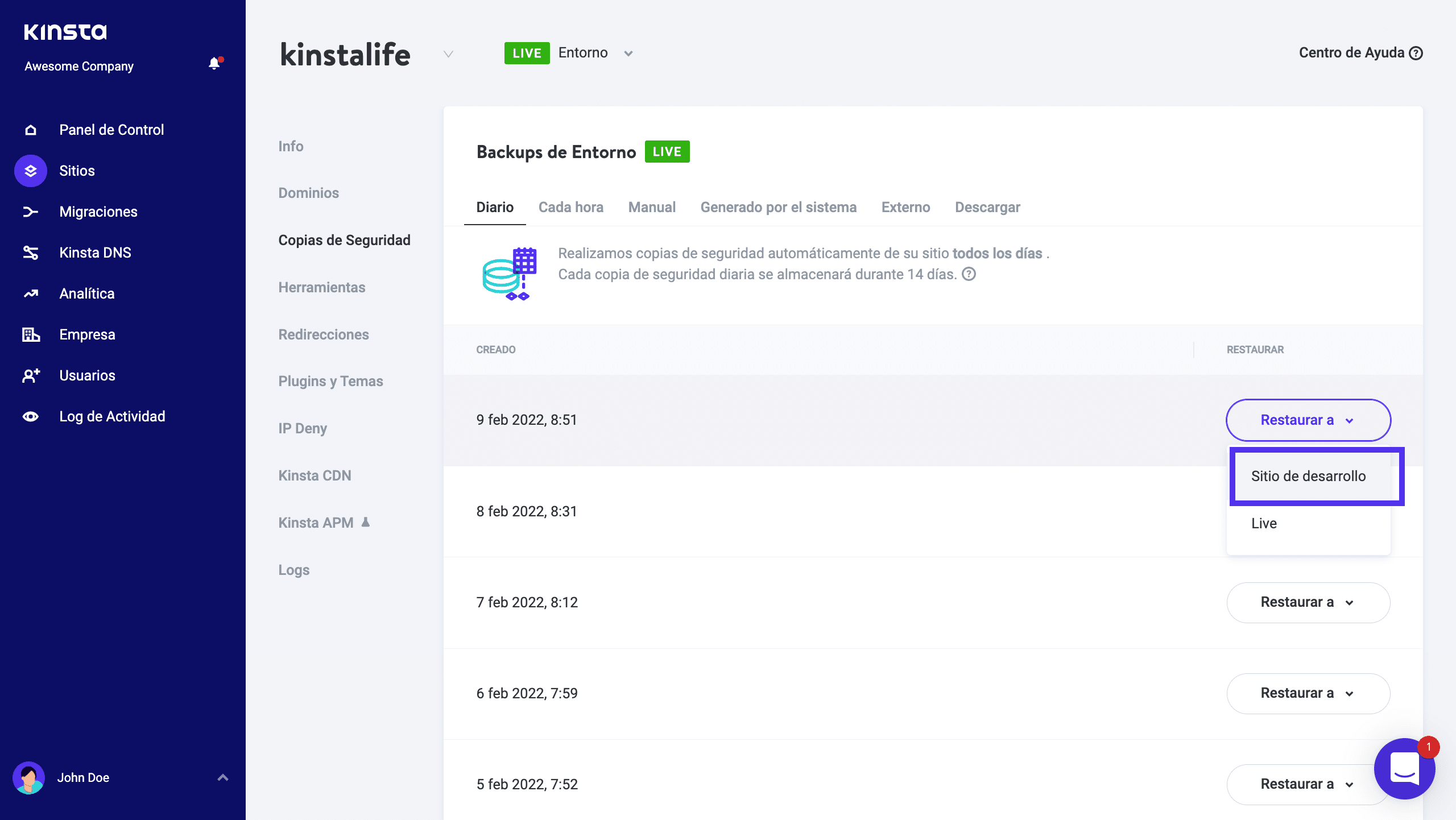Click the help question mark beside 14 días
Screen dimensions: 1456x820
(x=969, y=274)
